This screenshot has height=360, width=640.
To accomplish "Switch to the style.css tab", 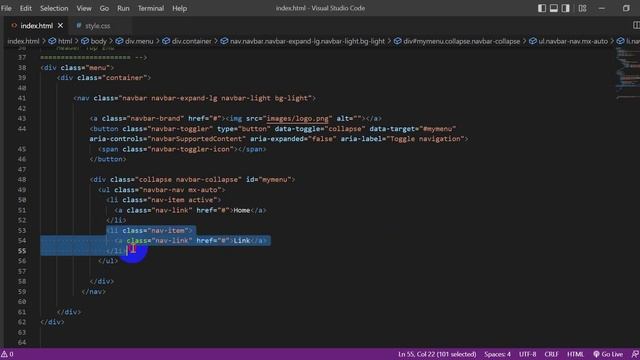I will click(x=98, y=25).
